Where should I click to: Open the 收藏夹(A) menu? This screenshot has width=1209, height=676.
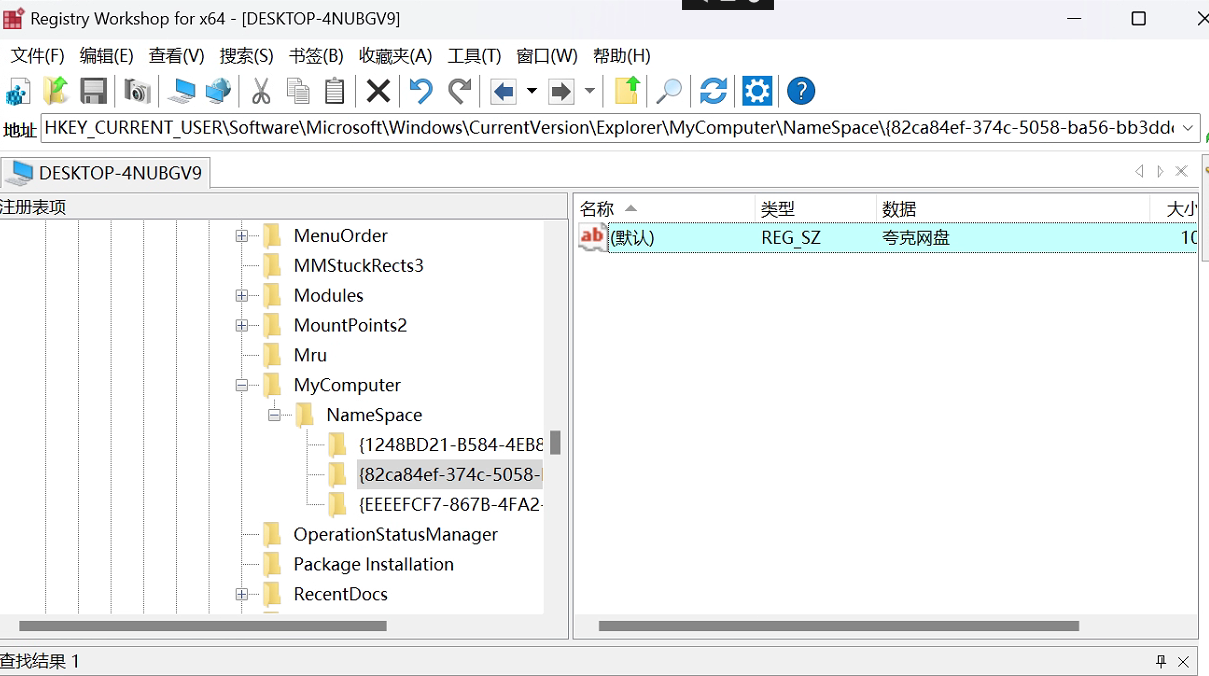(x=395, y=56)
